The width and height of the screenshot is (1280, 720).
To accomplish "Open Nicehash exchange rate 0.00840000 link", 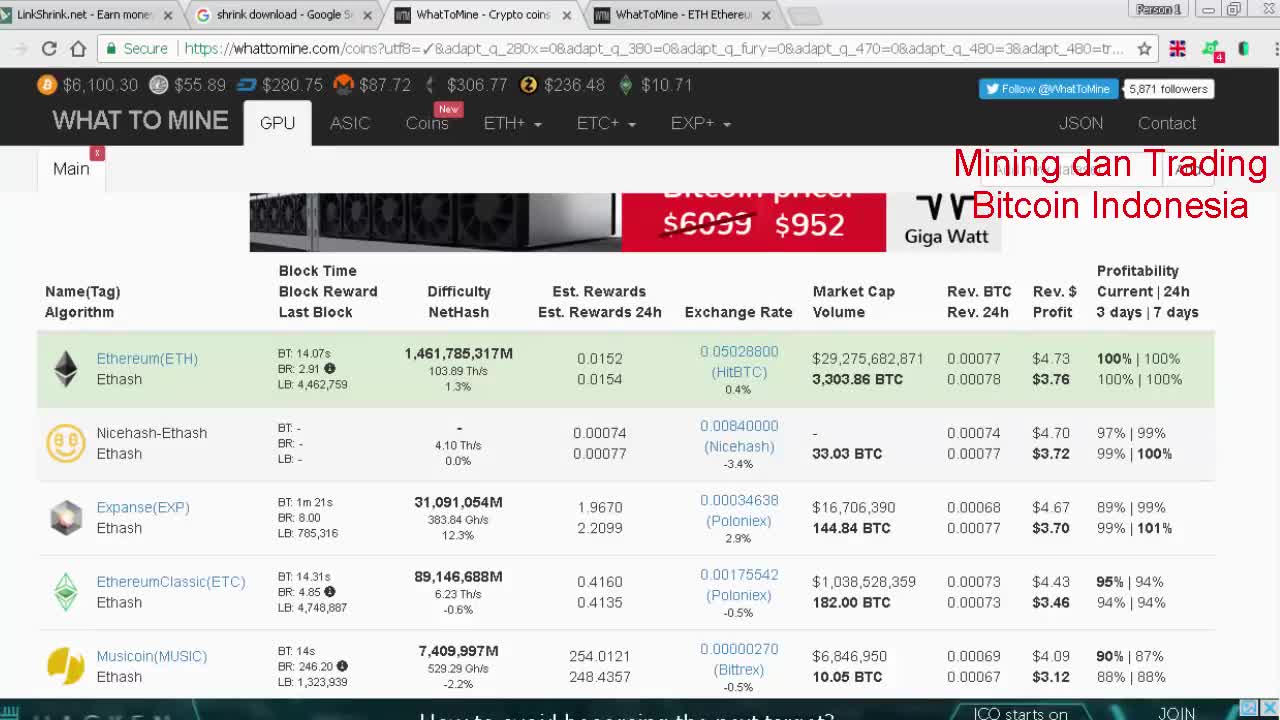I will (739, 436).
